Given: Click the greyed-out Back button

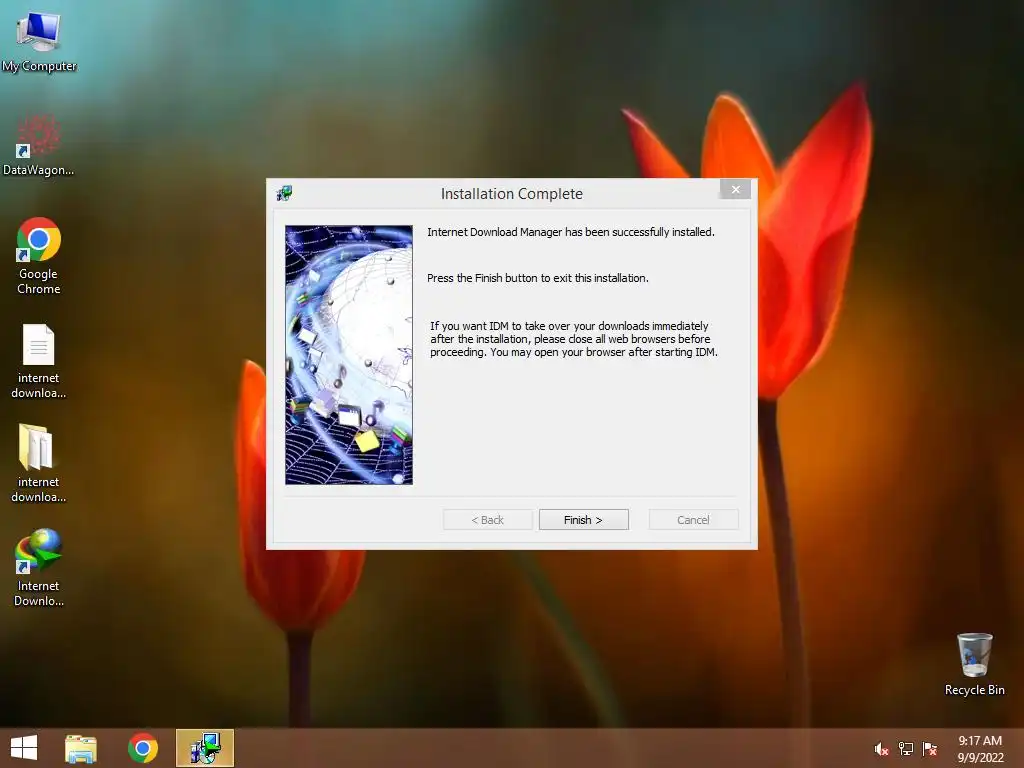Looking at the screenshot, I should (x=487, y=520).
